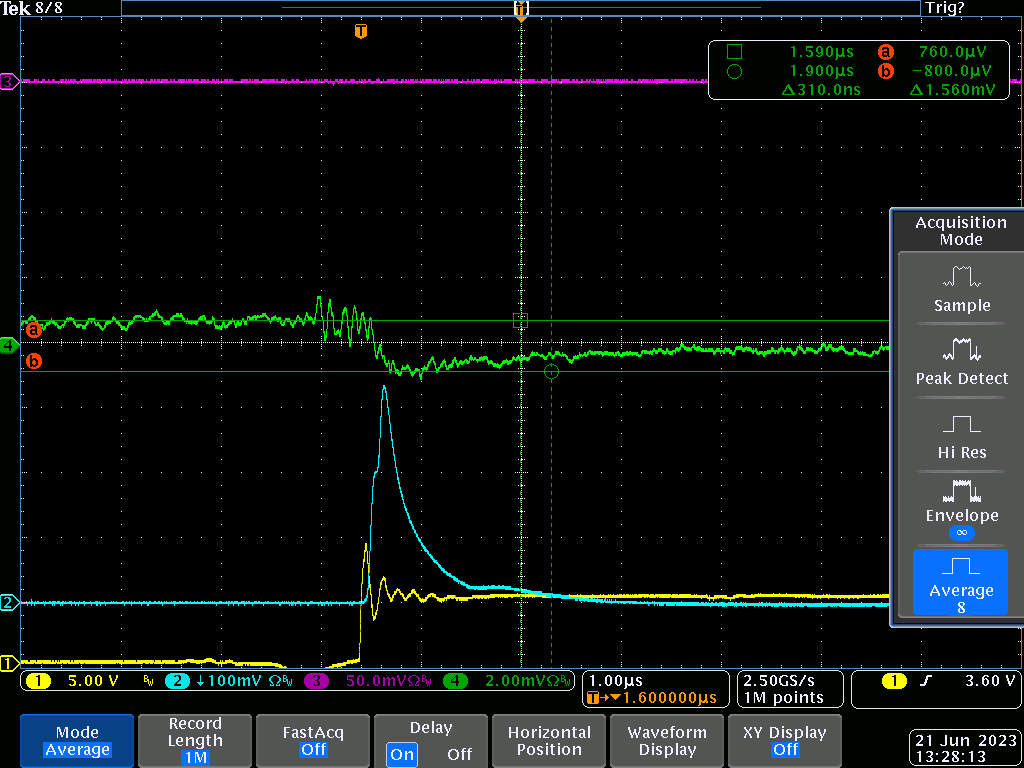Click the orange trigger position T marker
The image size is (1024, 768).
click(360, 31)
